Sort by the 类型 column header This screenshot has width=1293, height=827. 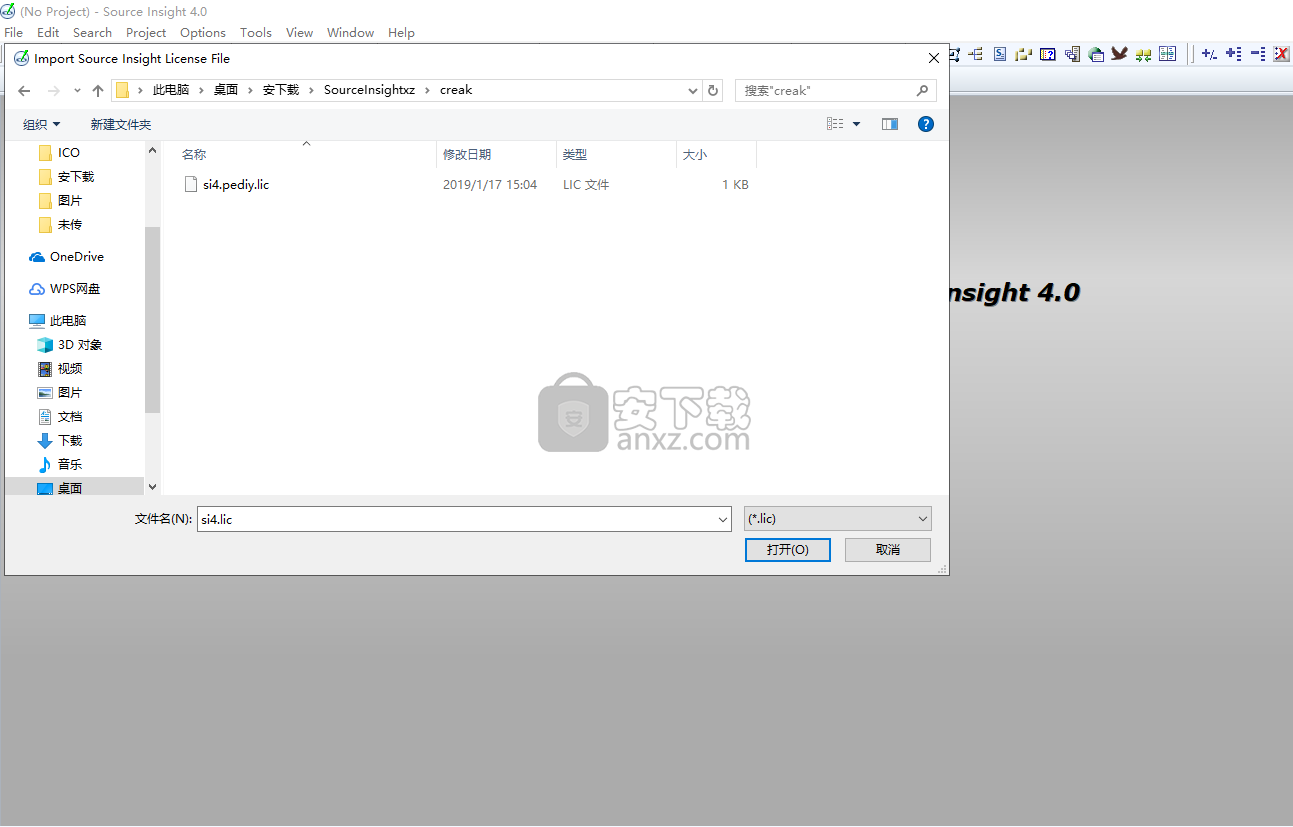pos(575,154)
